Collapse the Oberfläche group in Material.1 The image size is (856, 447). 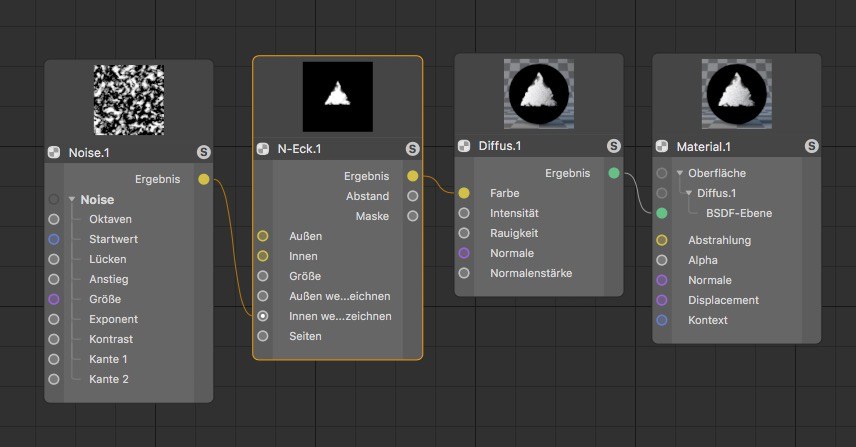(680, 173)
